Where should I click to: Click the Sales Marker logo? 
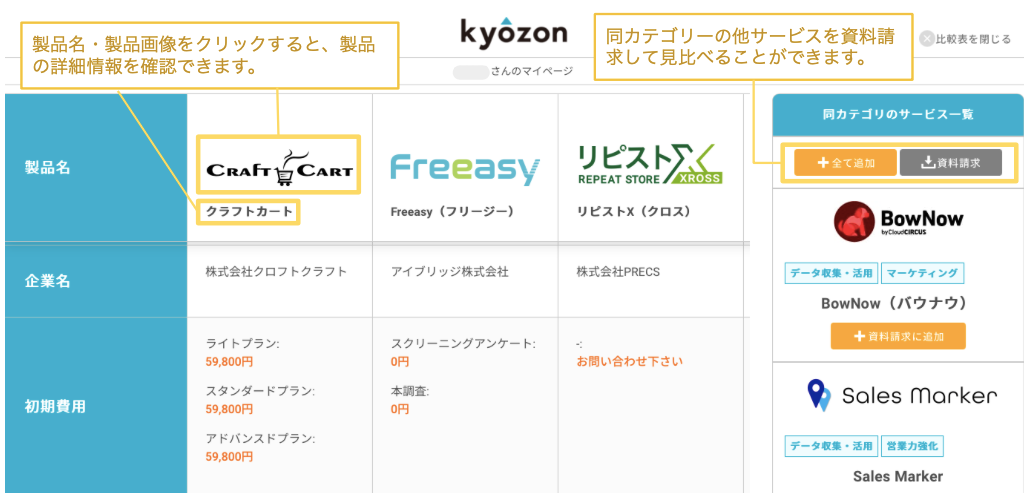(897, 396)
